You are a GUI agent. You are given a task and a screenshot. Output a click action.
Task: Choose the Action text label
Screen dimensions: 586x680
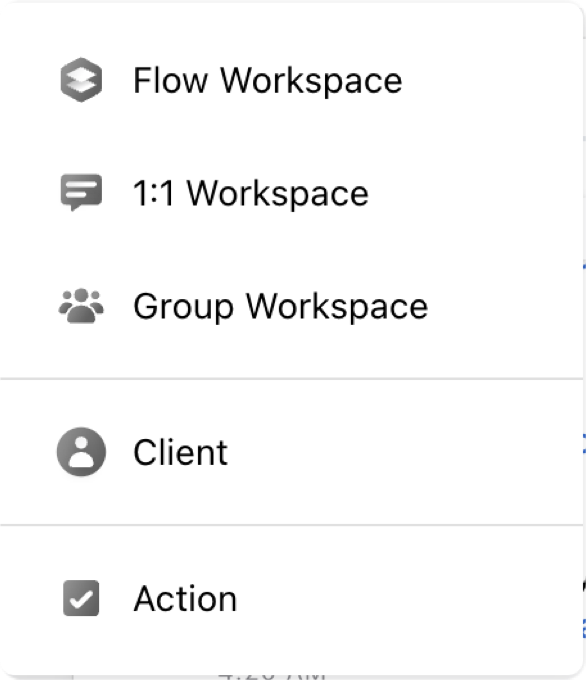tap(185, 598)
